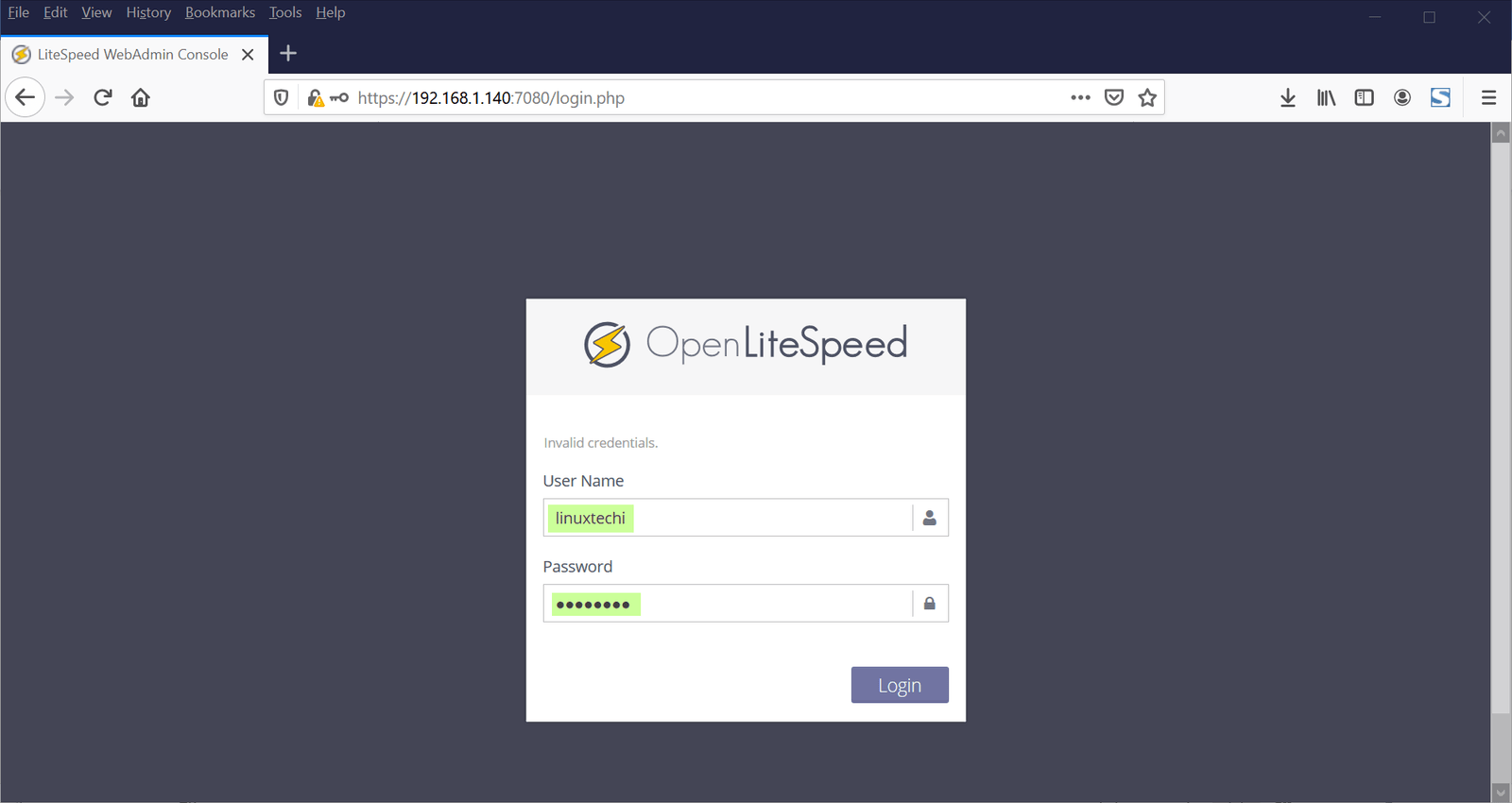This screenshot has height=803, width=1512.
Task: Reload the current page
Action: tap(103, 97)
